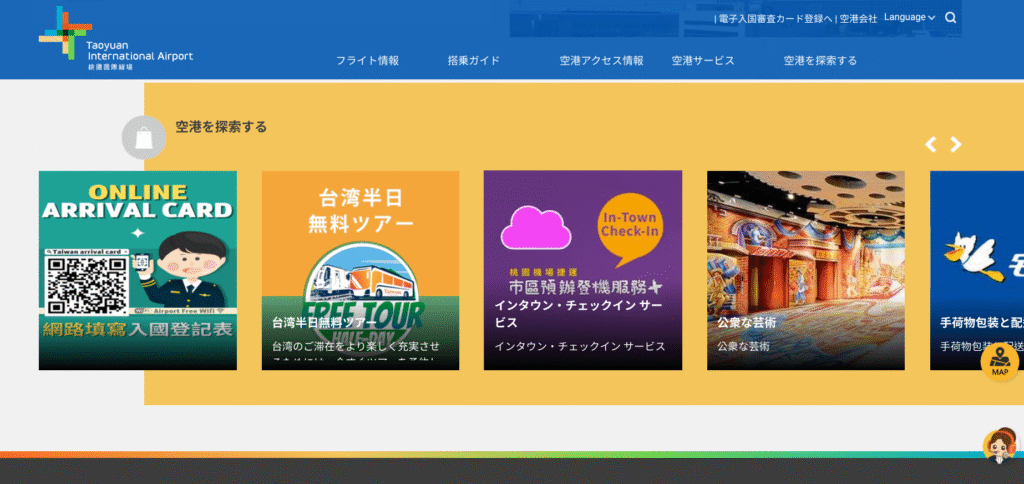The height and width of the screenshot is (484, 1024).
Task: Click the shopping bag section icon
Action: point(144,137)
